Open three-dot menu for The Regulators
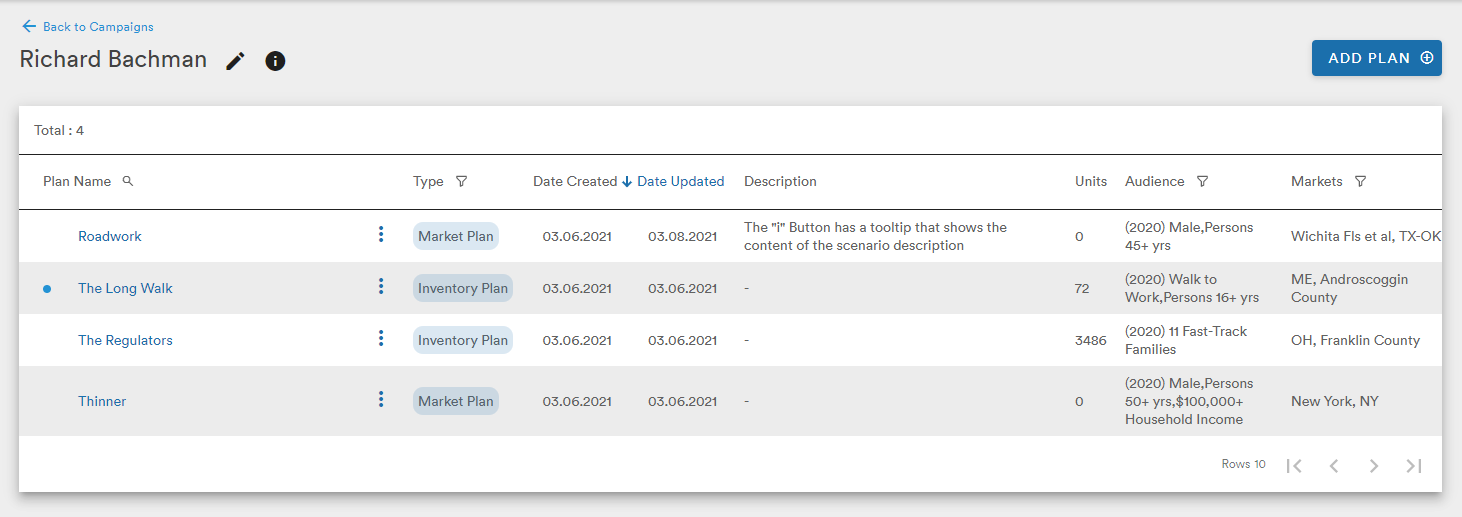Viewport: 1462px width, 517px height. point(381,338)
